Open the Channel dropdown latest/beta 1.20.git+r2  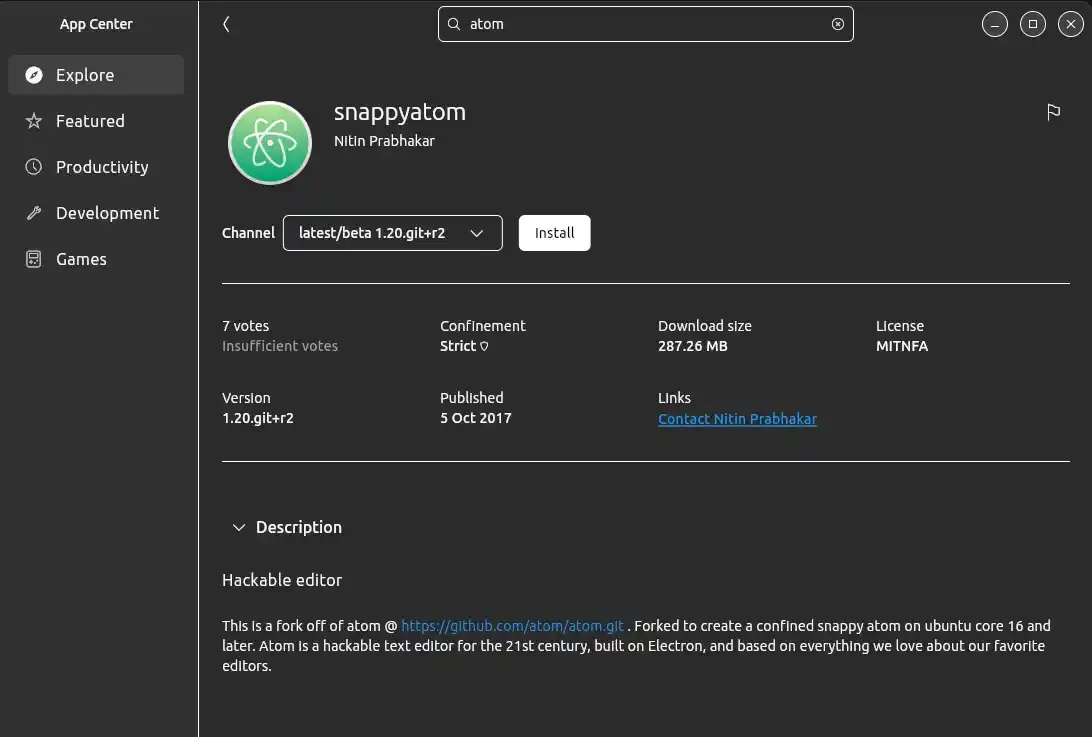(x=393, y=233)
